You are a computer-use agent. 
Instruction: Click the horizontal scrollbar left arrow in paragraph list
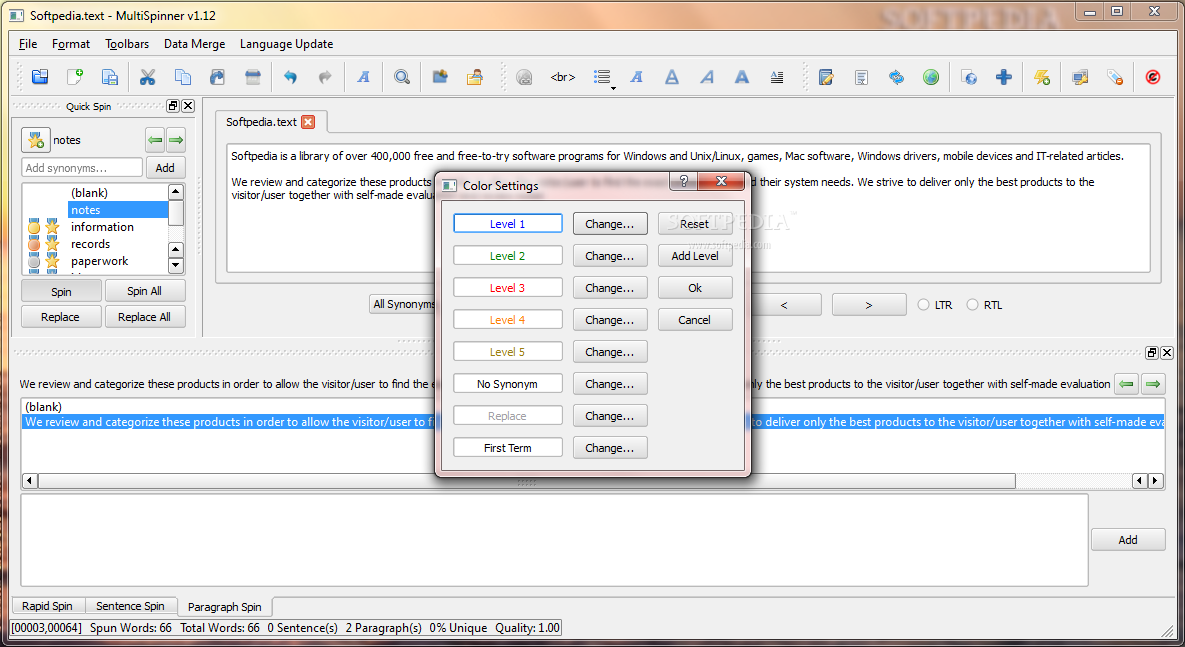[29, 480]
